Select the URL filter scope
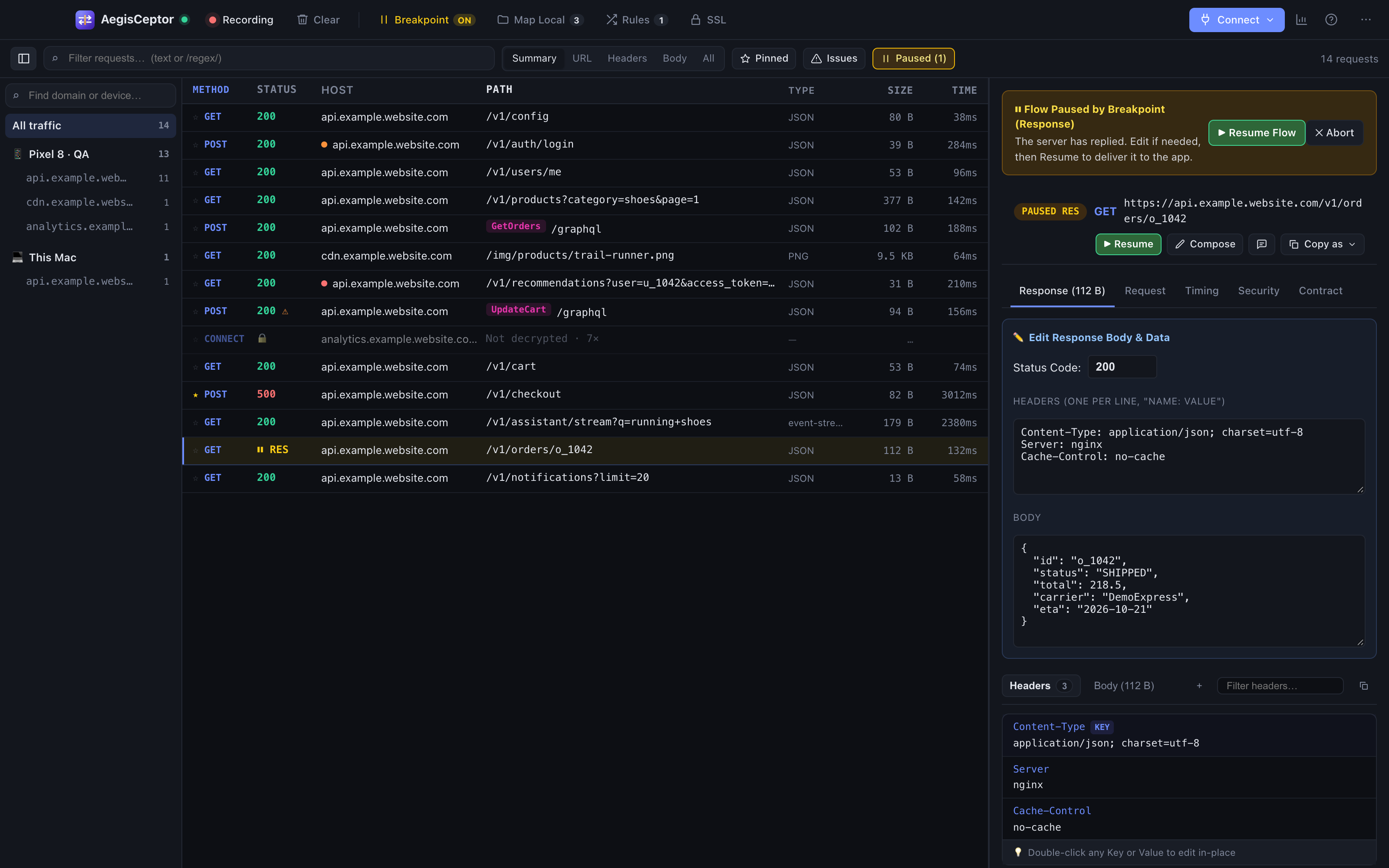This screenshot has height=868, width=1389. pos(582,58)
